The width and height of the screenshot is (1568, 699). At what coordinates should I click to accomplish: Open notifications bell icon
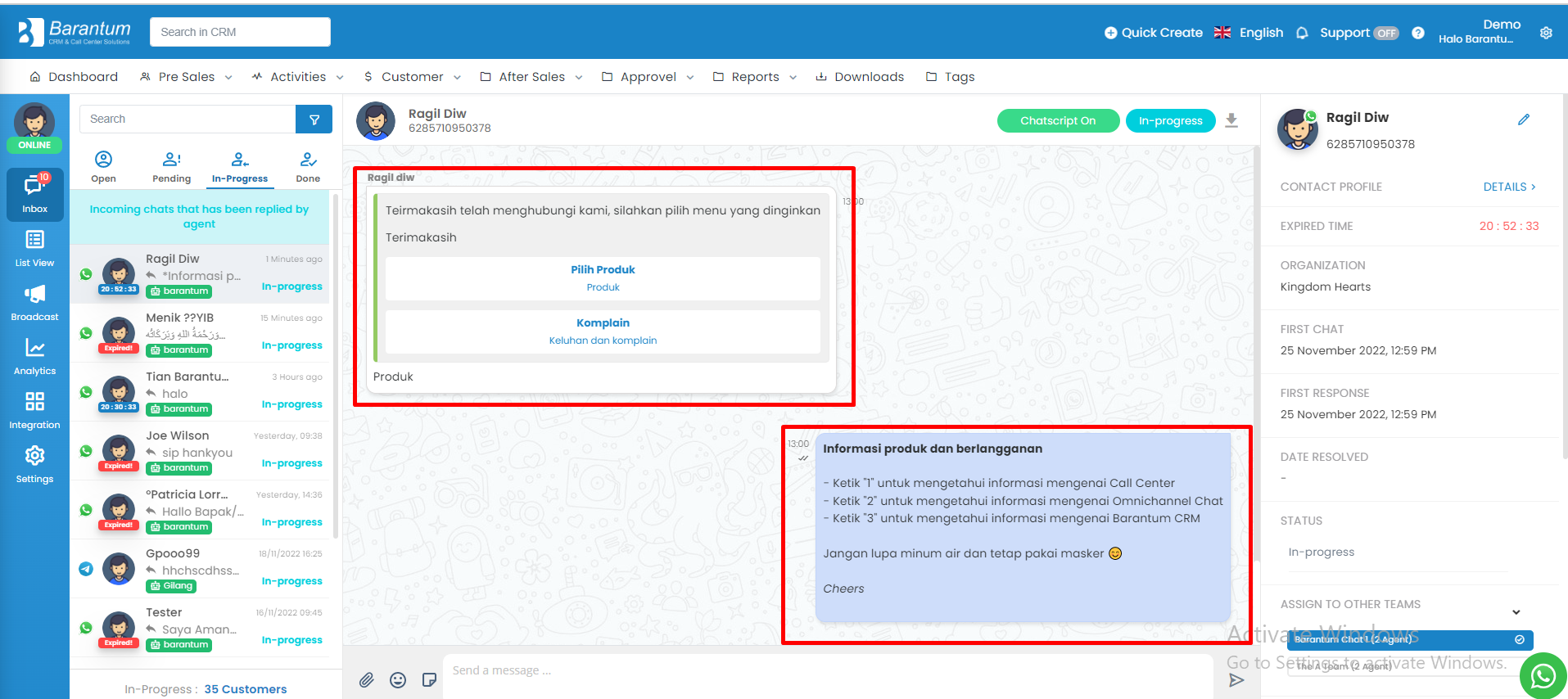point(1302,33)
